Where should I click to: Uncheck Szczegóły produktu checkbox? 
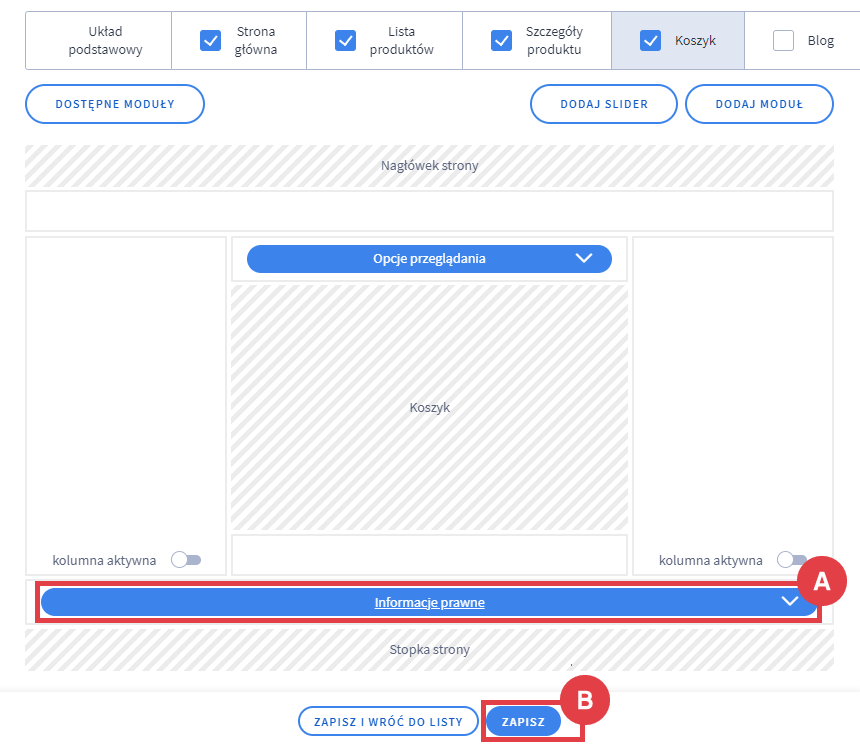[501, 41]
